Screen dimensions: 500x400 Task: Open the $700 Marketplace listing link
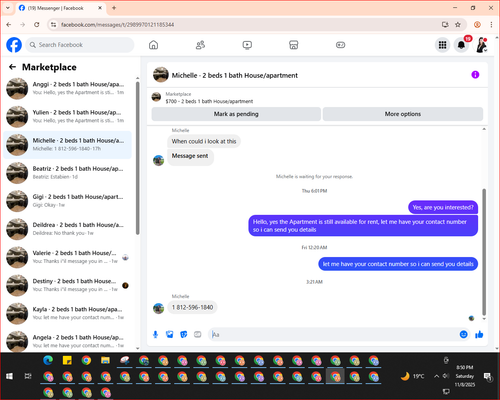[209, 101]
